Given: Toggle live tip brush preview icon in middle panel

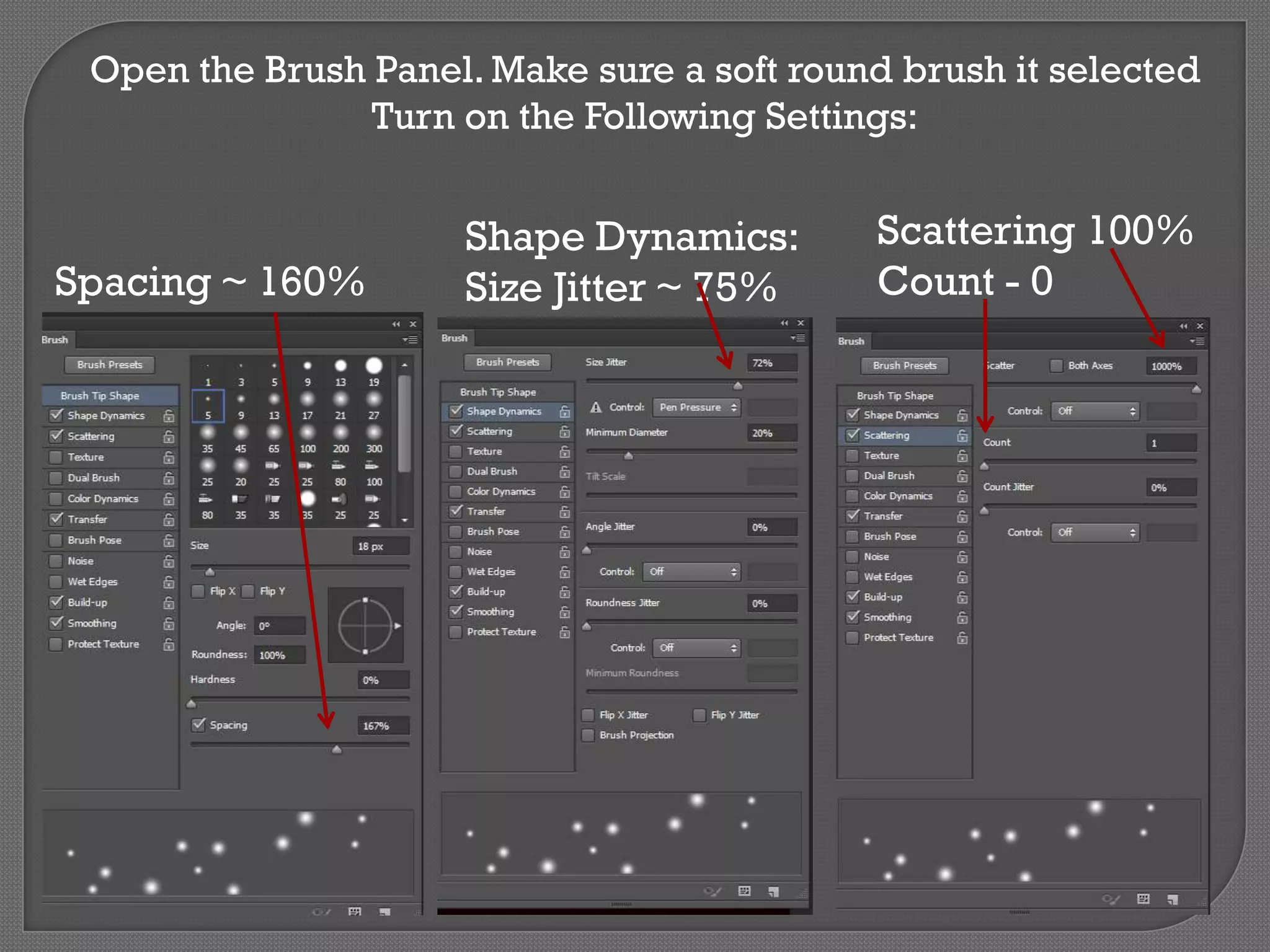Looking at the screenshot, I should pyautogui.click(x=713, y=892).
